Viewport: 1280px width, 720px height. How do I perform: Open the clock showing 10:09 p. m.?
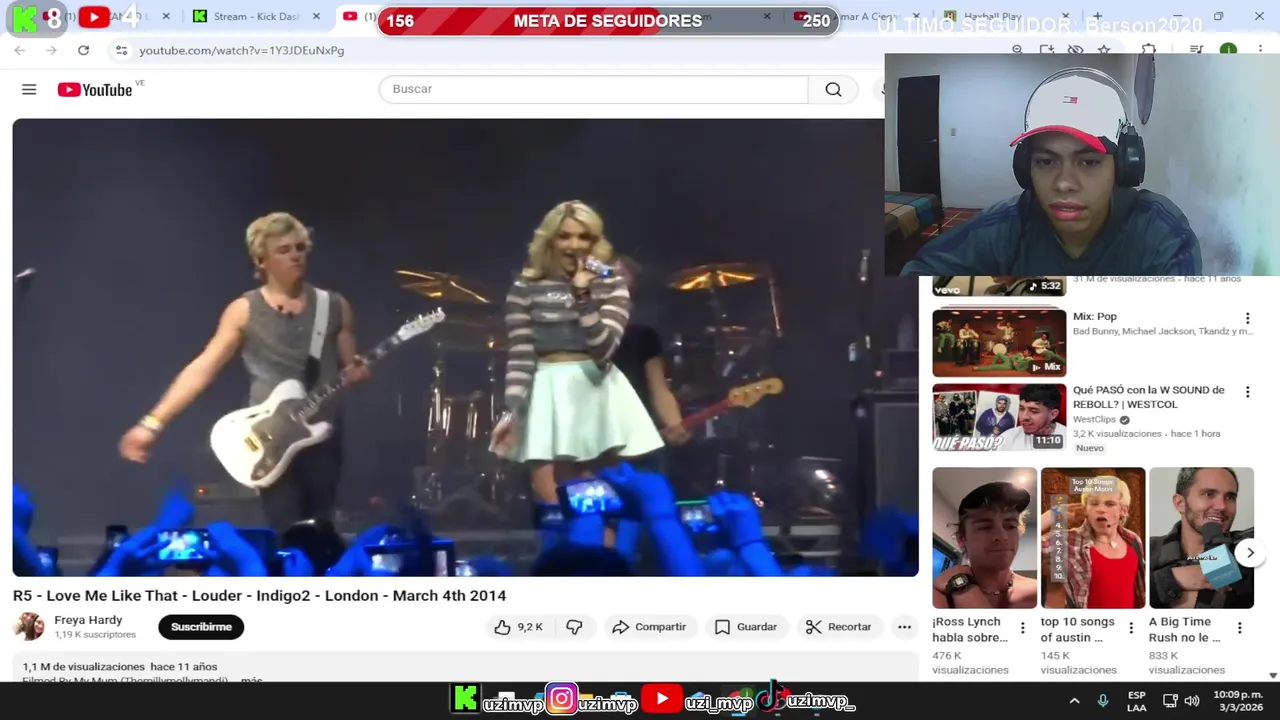point(1238,701)
